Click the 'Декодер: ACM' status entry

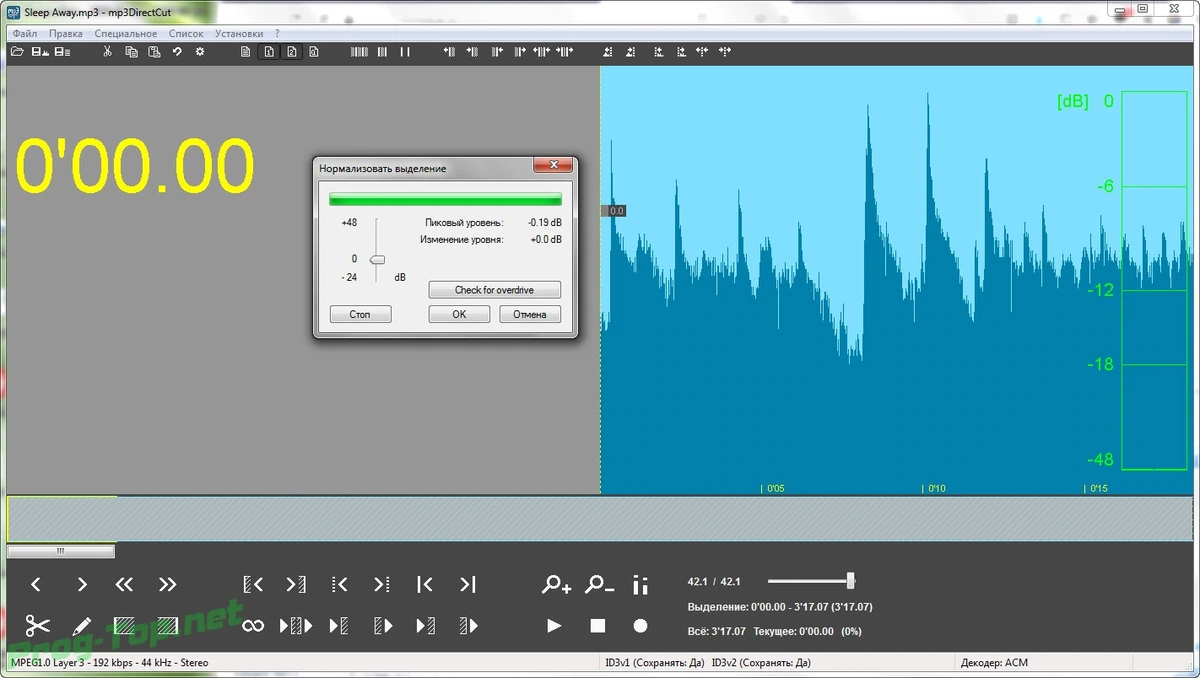(x=994, y=662)
